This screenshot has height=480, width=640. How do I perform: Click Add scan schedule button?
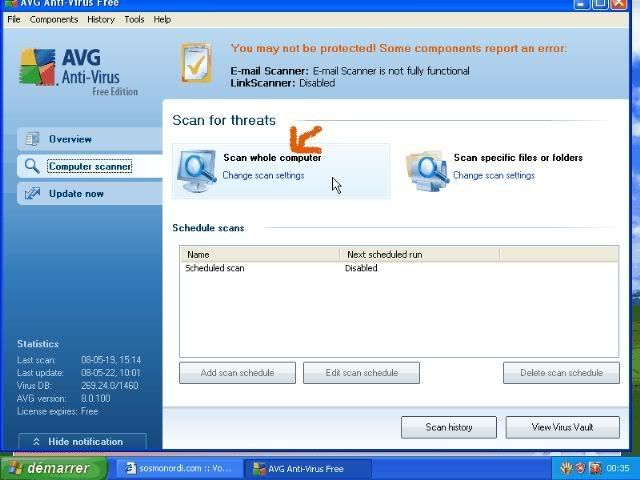pyautogui.click(x=238, y=373)
